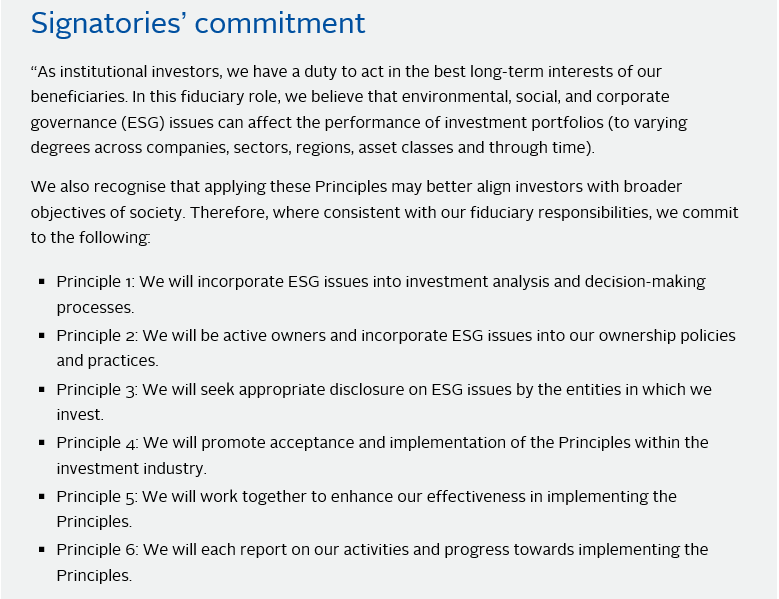Image resolution: width=779 pixels, height=599 pixels.
Task: Click the bullet marker before Principle 1
Action: tap(41, 283)
